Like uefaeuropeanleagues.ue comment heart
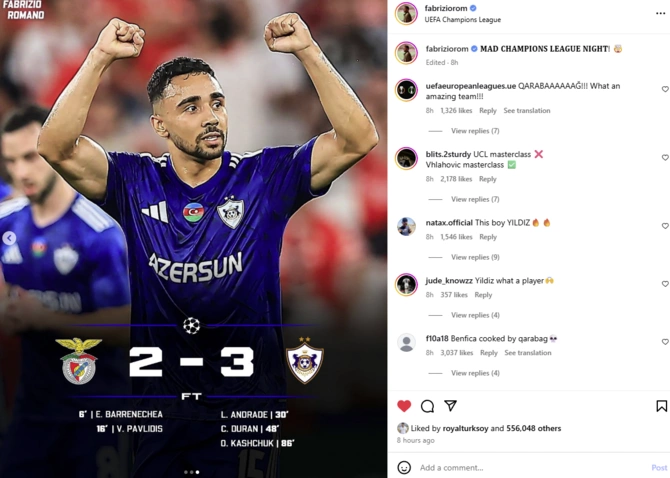Image resolution: width=670 pixels, height=478 pixels. point(665,89)
